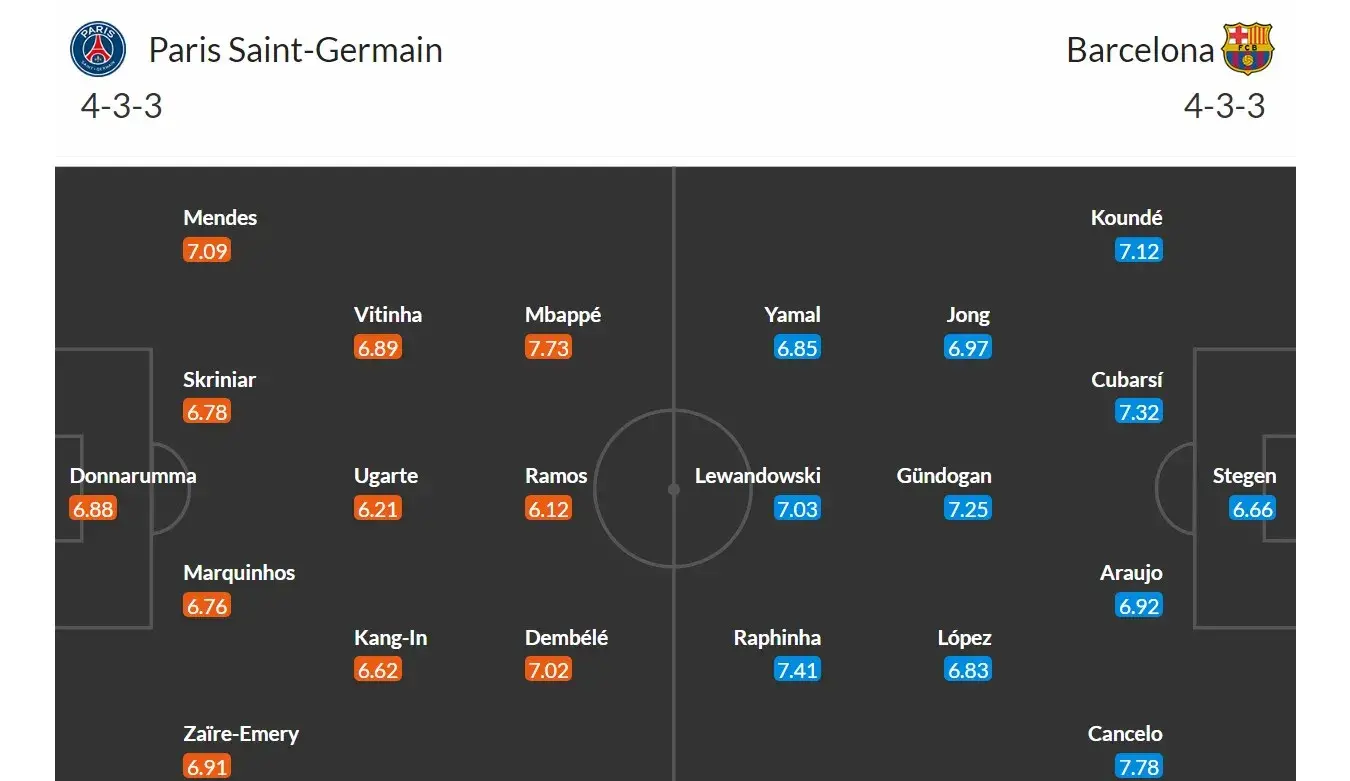The image size is (1350, 781).
Task: Select Marquinhos's player name
Action: pyautogui.click(x=239, y=573)
